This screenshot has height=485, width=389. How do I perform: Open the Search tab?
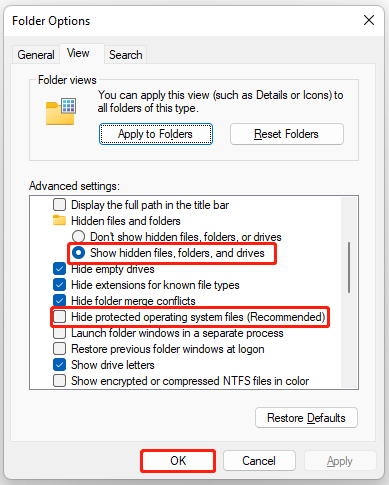pos(126,55)
